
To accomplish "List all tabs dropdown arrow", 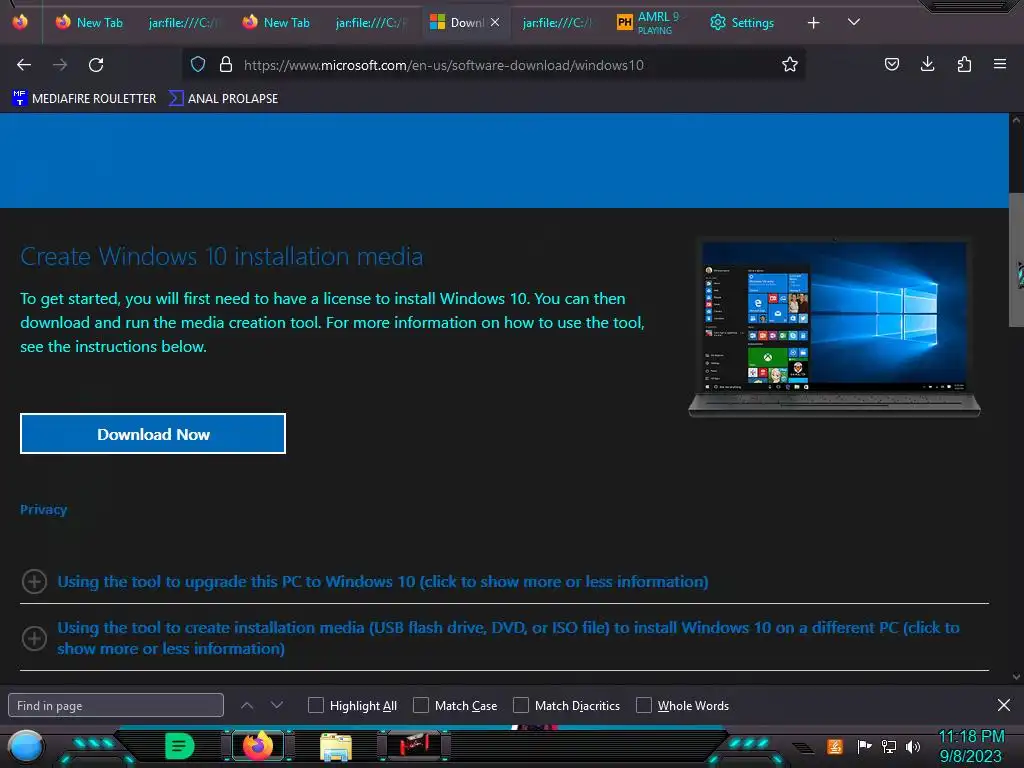I will tap(854, 22).
